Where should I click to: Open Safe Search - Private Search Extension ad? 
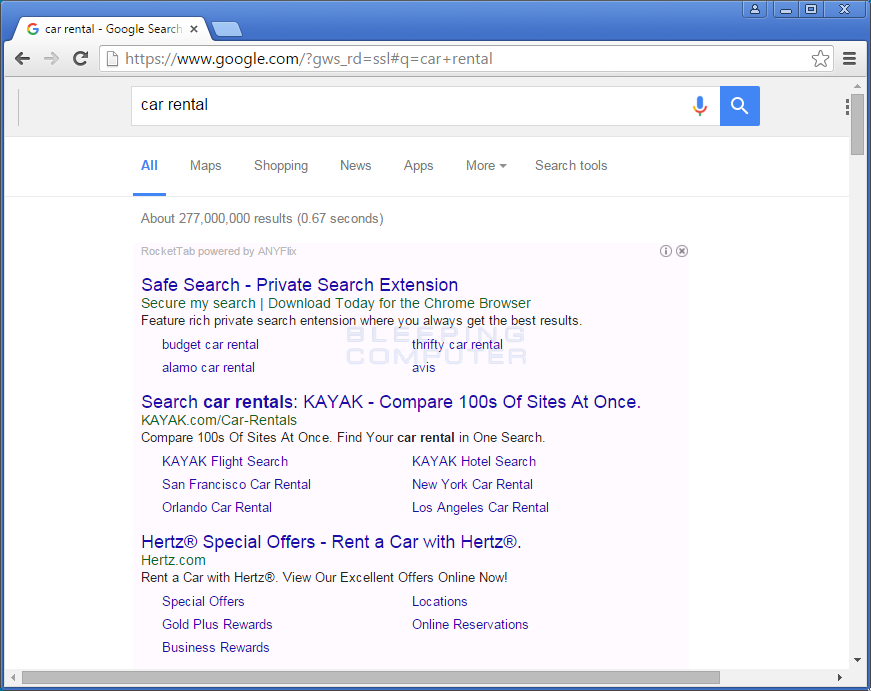pos(299,285)
